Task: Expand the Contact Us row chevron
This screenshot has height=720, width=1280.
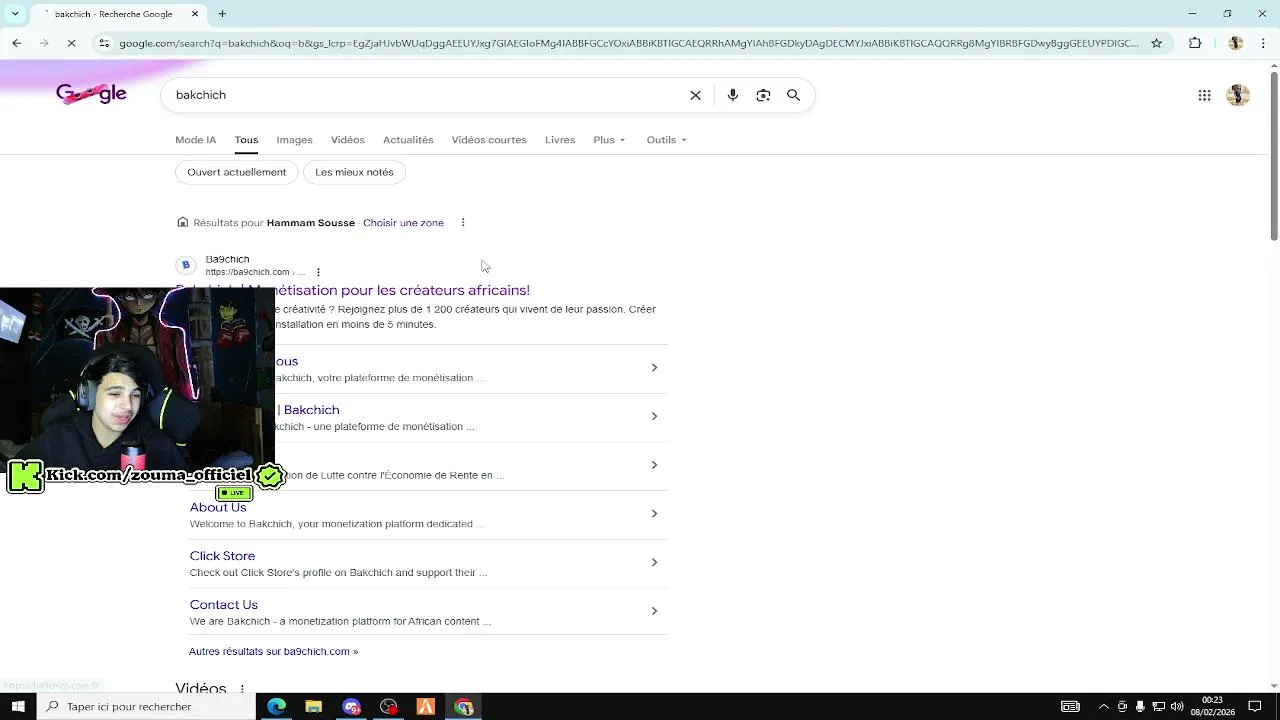Action: (654, 611)
